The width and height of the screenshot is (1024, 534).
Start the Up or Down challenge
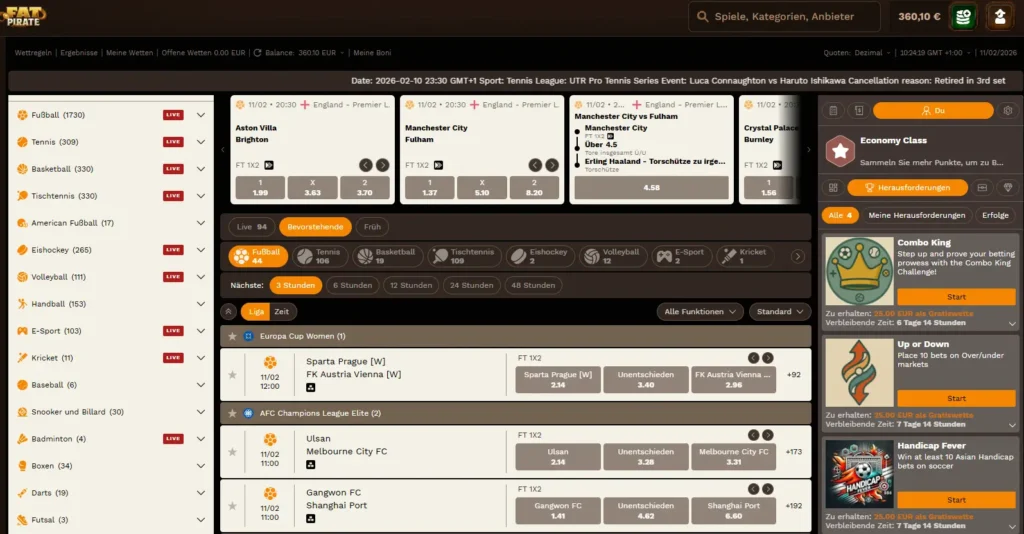click(x=956, y=398)
